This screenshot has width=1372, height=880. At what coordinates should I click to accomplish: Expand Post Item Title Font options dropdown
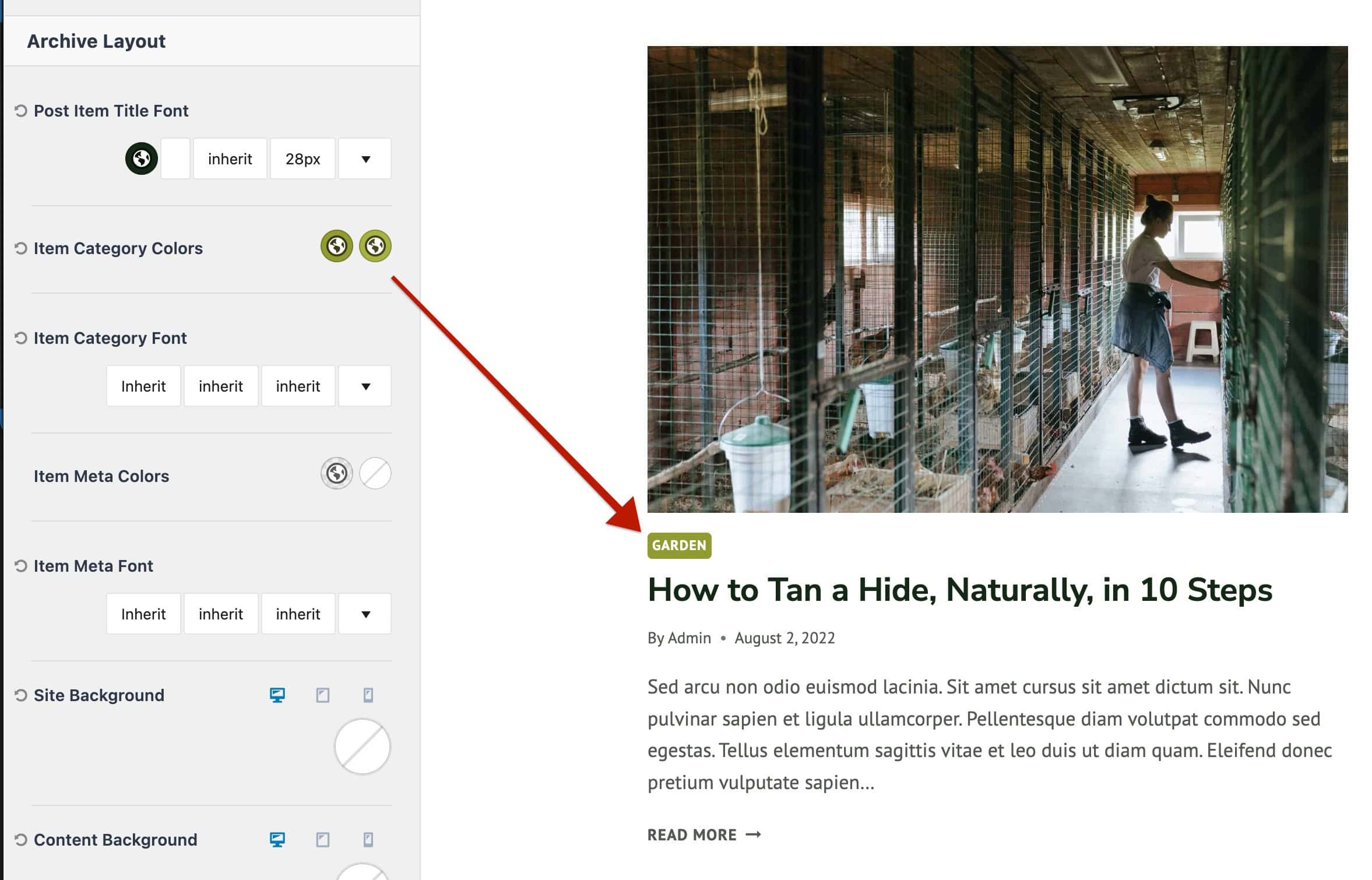pos(365,159)
